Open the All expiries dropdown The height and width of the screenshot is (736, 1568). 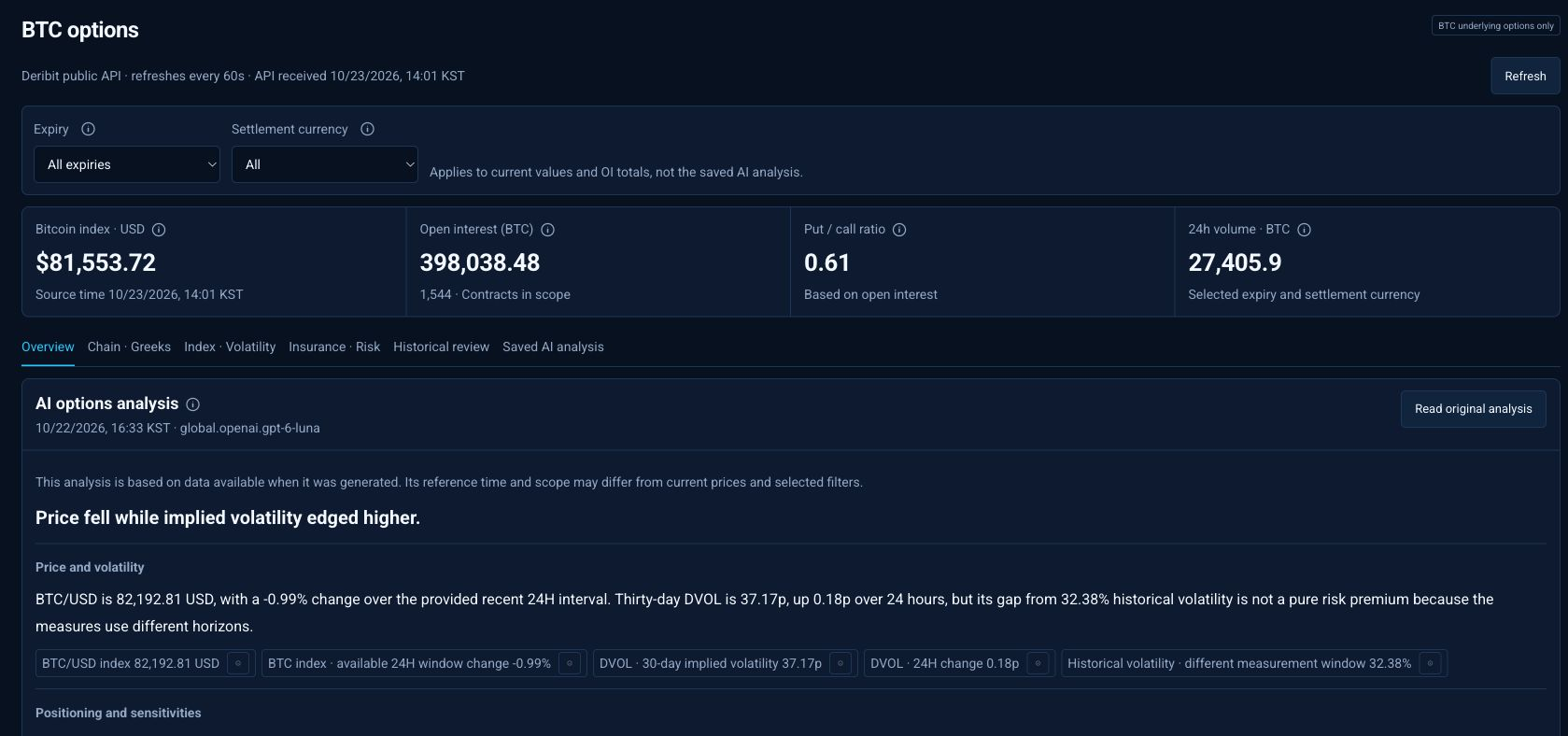(x=127, y=164)
